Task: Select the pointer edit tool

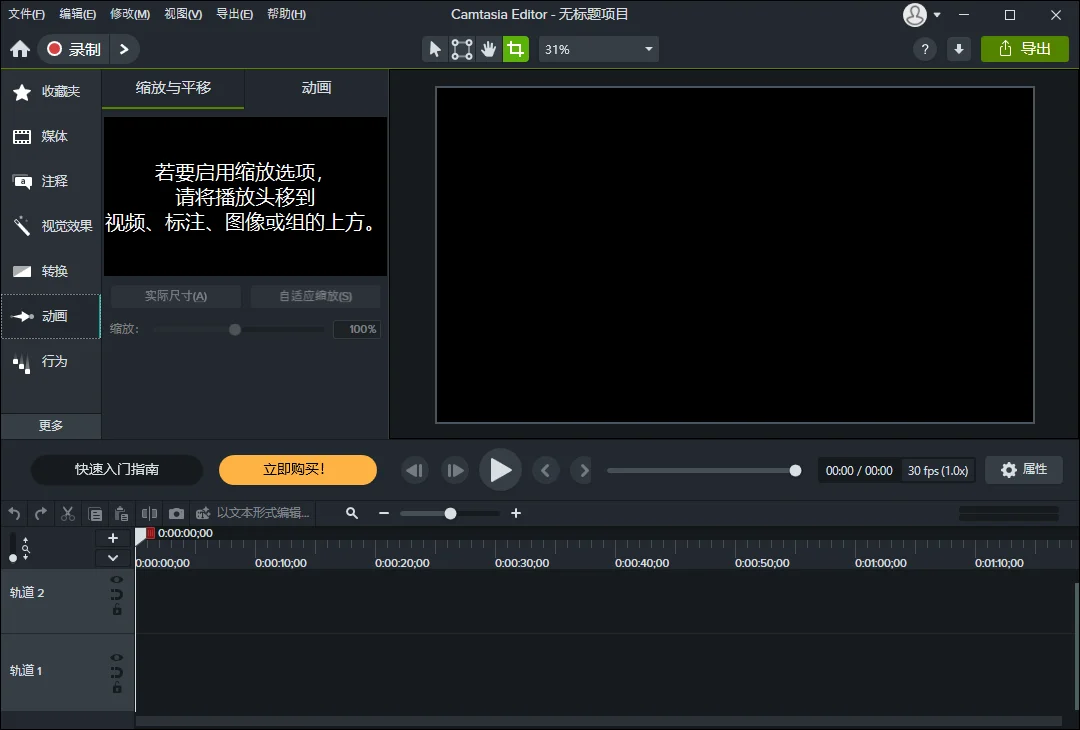Action: pos(435,49)
